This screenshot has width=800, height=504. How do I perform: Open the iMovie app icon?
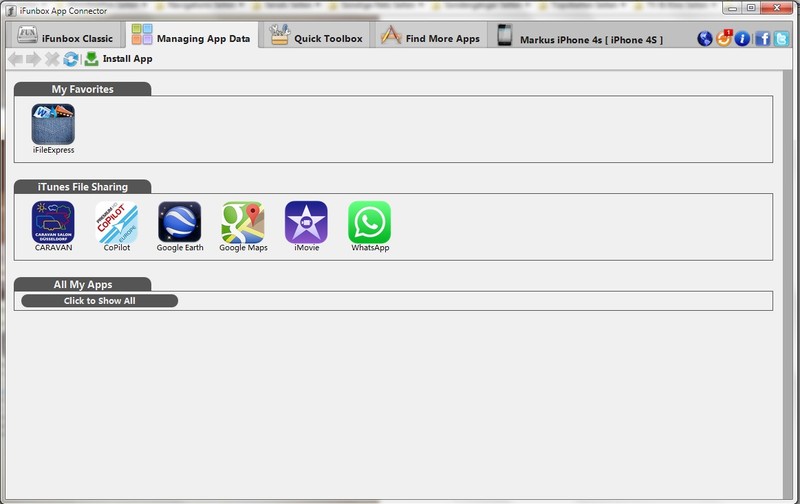306,222
